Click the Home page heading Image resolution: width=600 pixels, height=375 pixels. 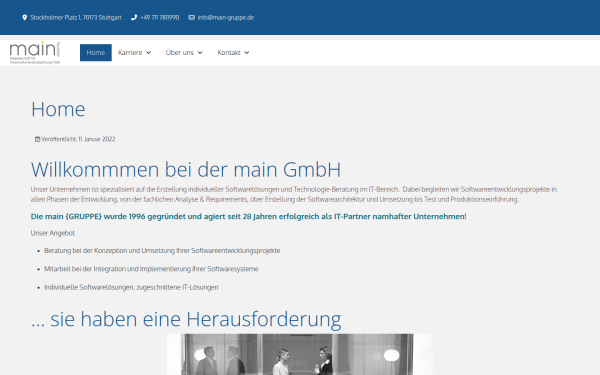[58, 109]
